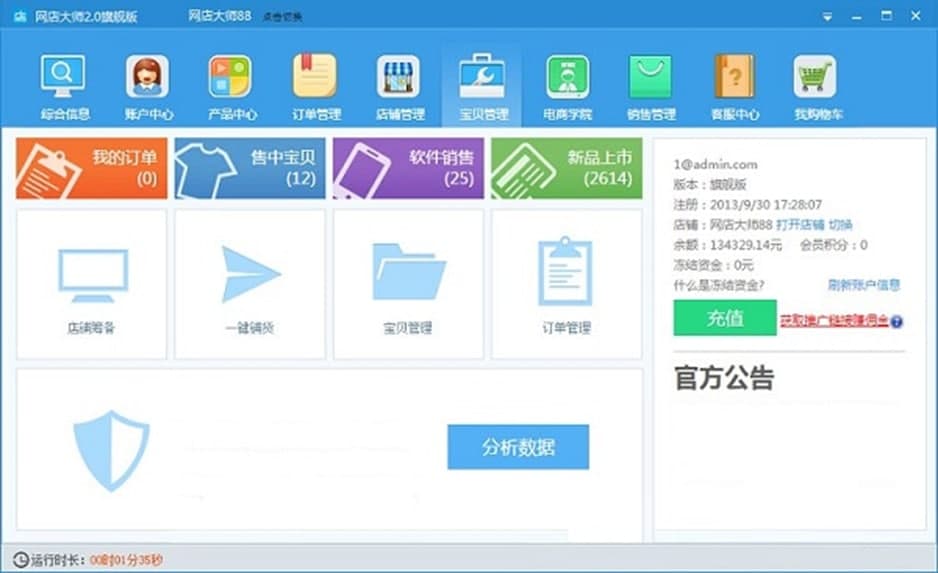The height and width of the screenshot is (573, 938).
Task: Select 宝贝管理 toolbox icon in top toolbar
Action: click(x=482, y=76)
